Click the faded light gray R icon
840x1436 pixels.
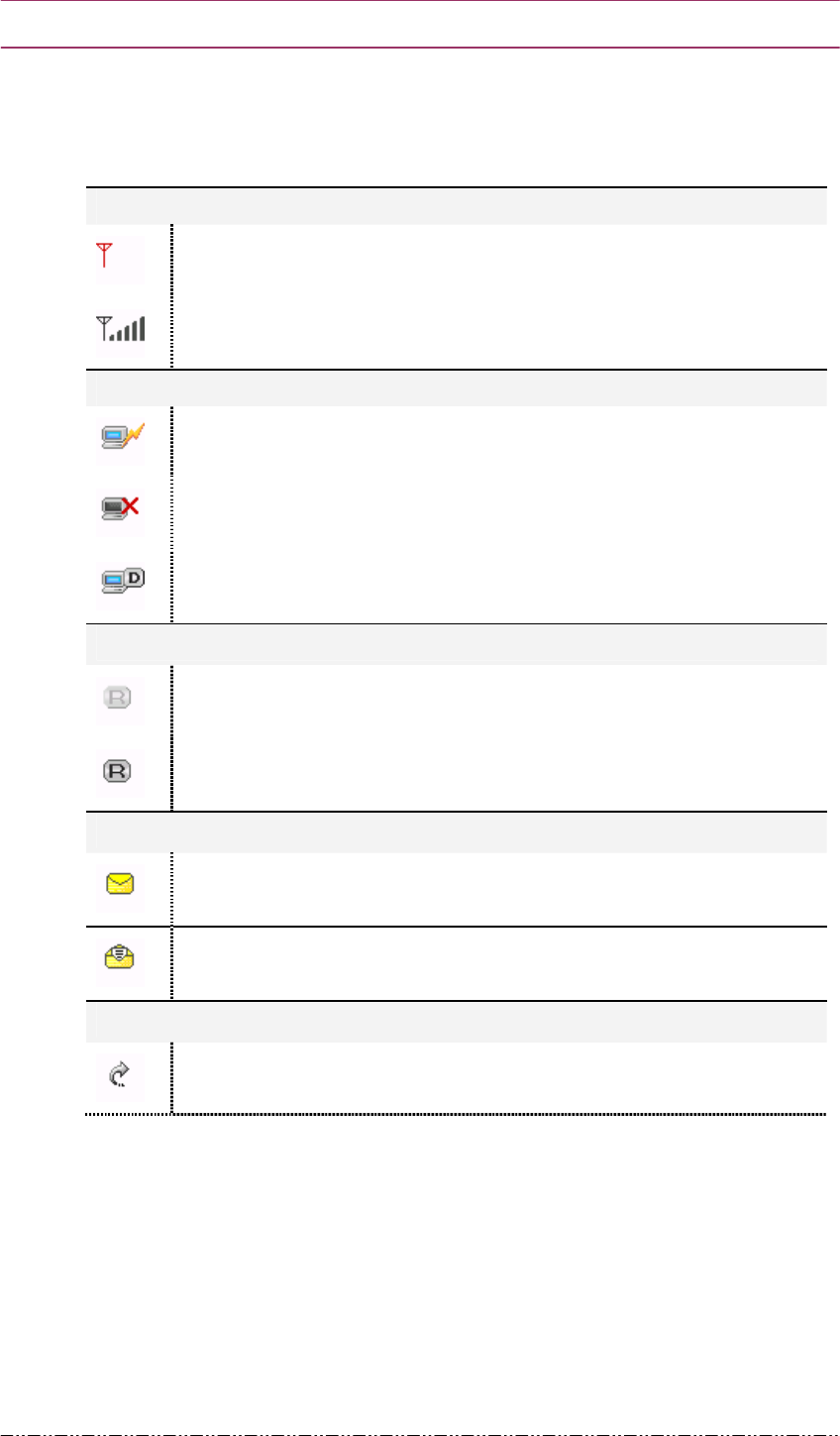(119, 699)
